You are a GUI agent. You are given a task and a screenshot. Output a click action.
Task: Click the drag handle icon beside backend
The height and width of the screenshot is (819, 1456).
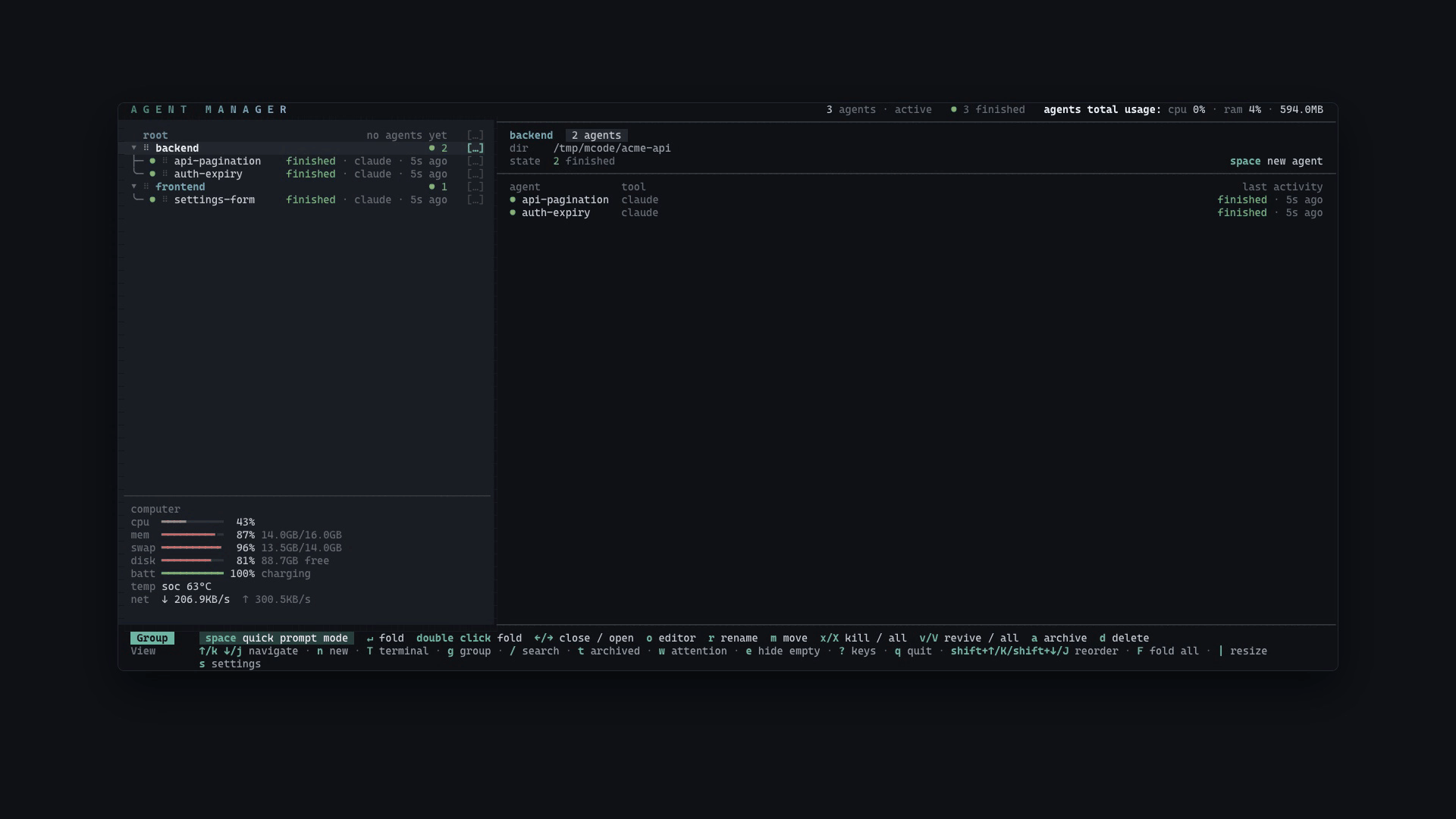click(146, 149)
